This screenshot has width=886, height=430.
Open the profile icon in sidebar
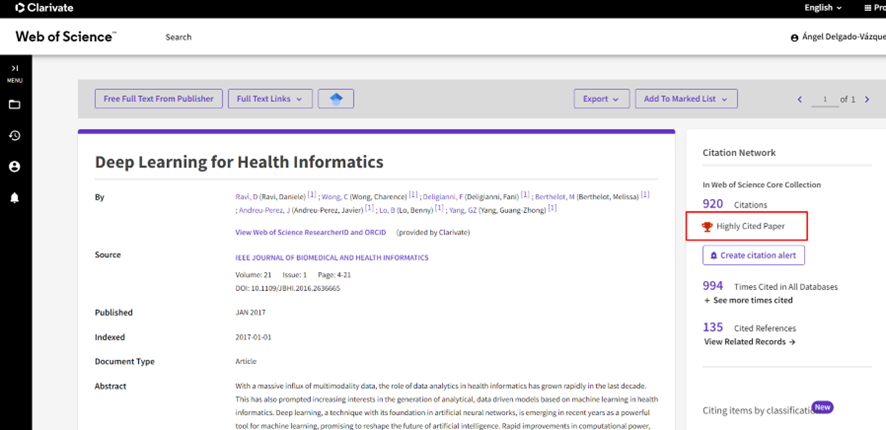[15, 167]
